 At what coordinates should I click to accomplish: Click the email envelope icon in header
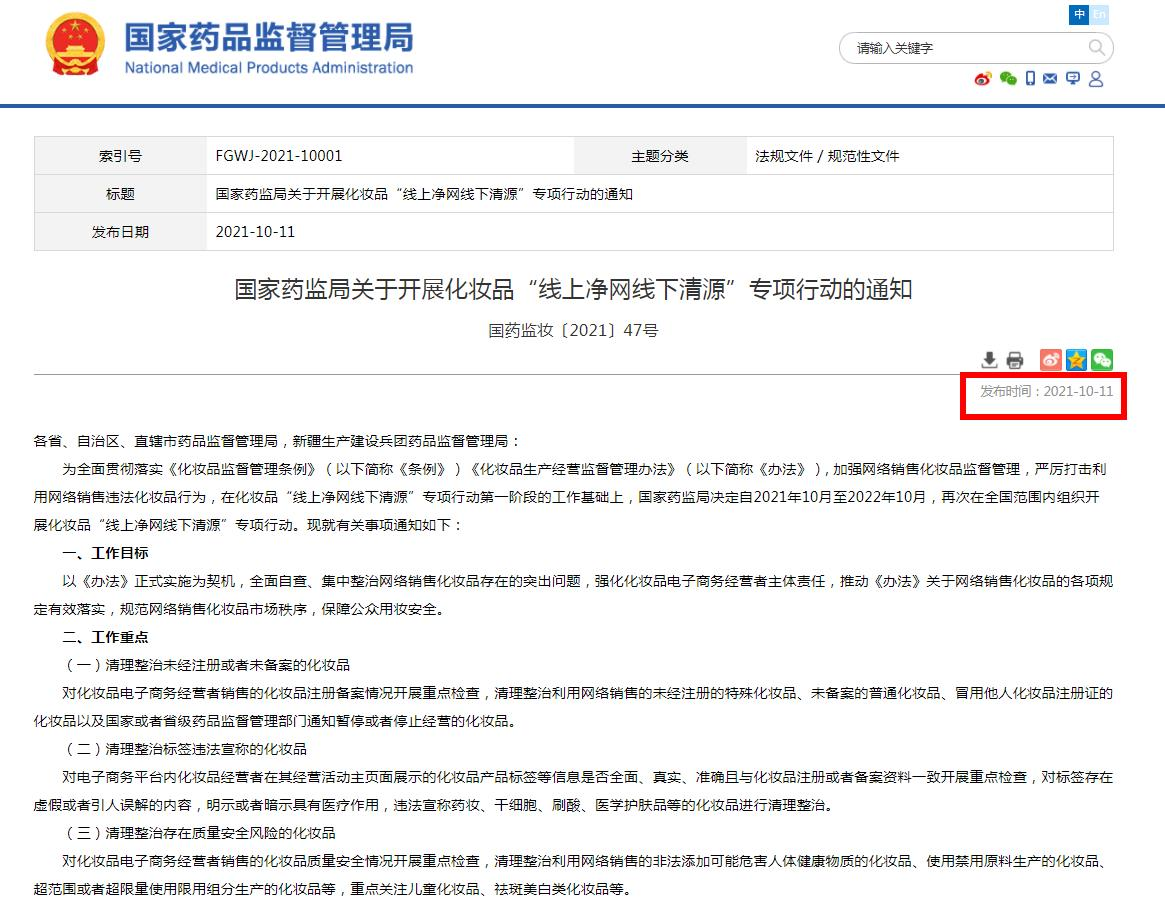tap(1050, 79)
